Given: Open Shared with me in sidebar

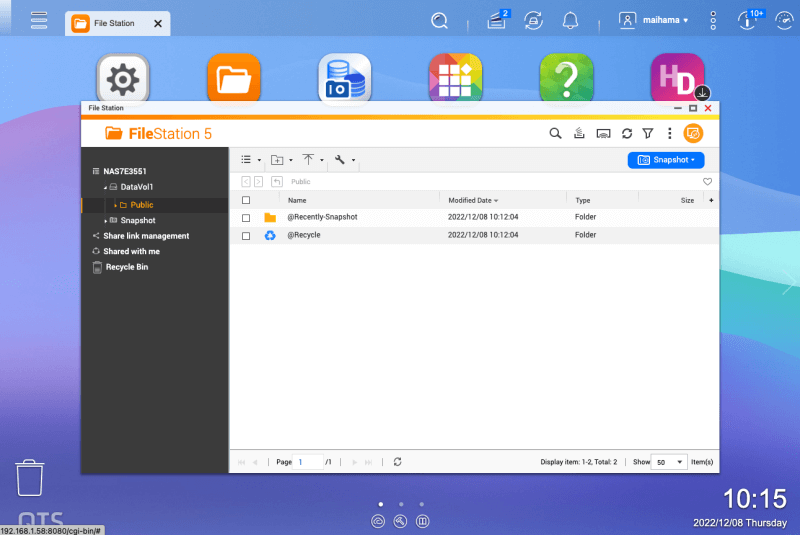Looking at the screenshot, I should pos(131,251).
